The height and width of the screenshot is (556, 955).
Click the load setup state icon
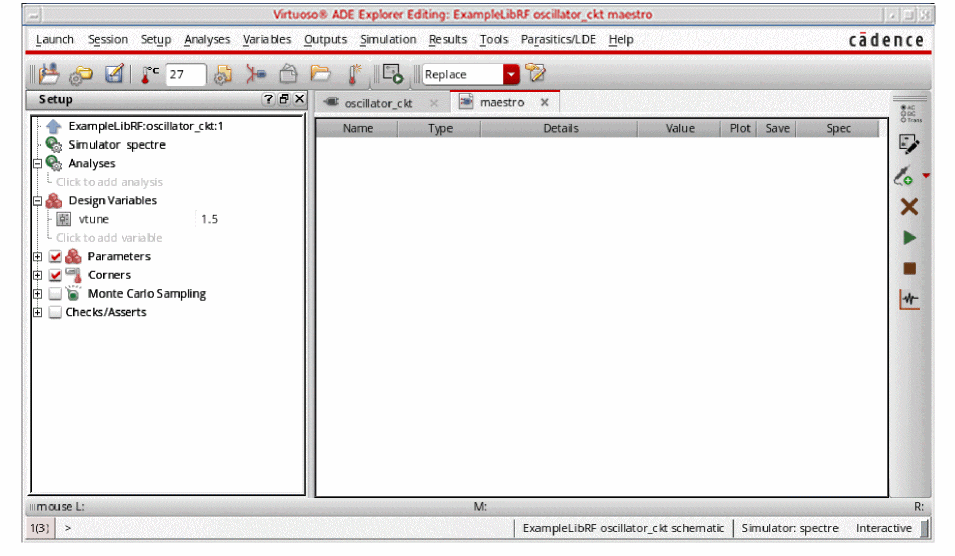coord(49,74)
